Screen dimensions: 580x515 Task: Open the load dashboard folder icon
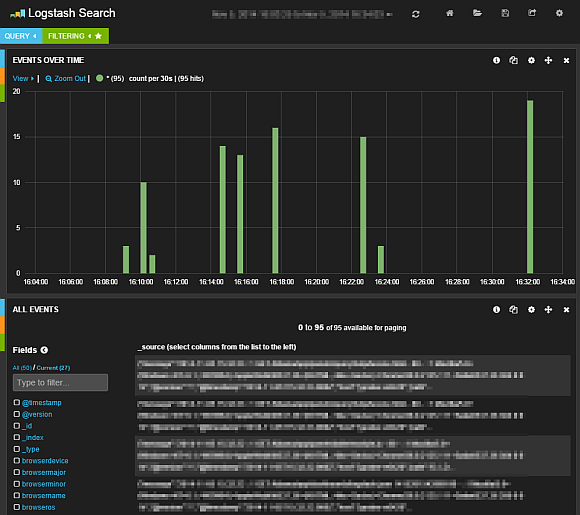477,13
